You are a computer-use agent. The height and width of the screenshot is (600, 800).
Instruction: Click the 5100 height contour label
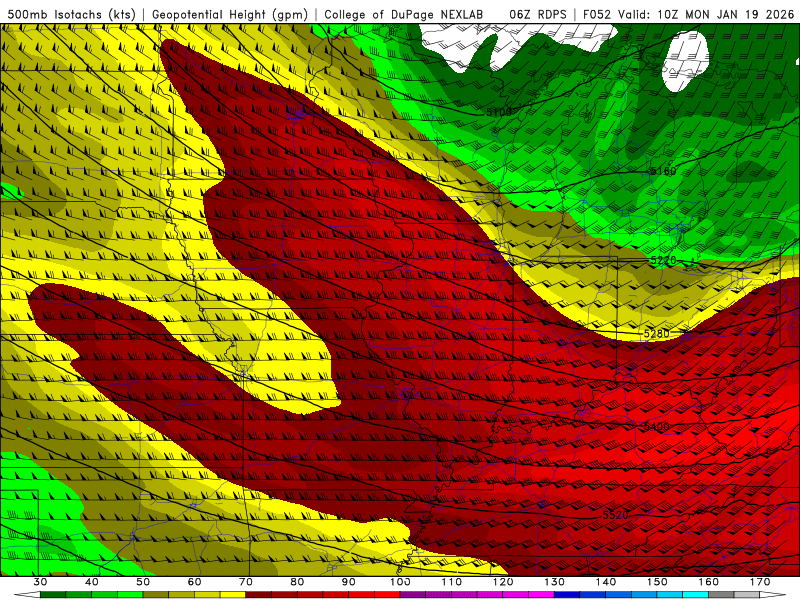(499, 112)
